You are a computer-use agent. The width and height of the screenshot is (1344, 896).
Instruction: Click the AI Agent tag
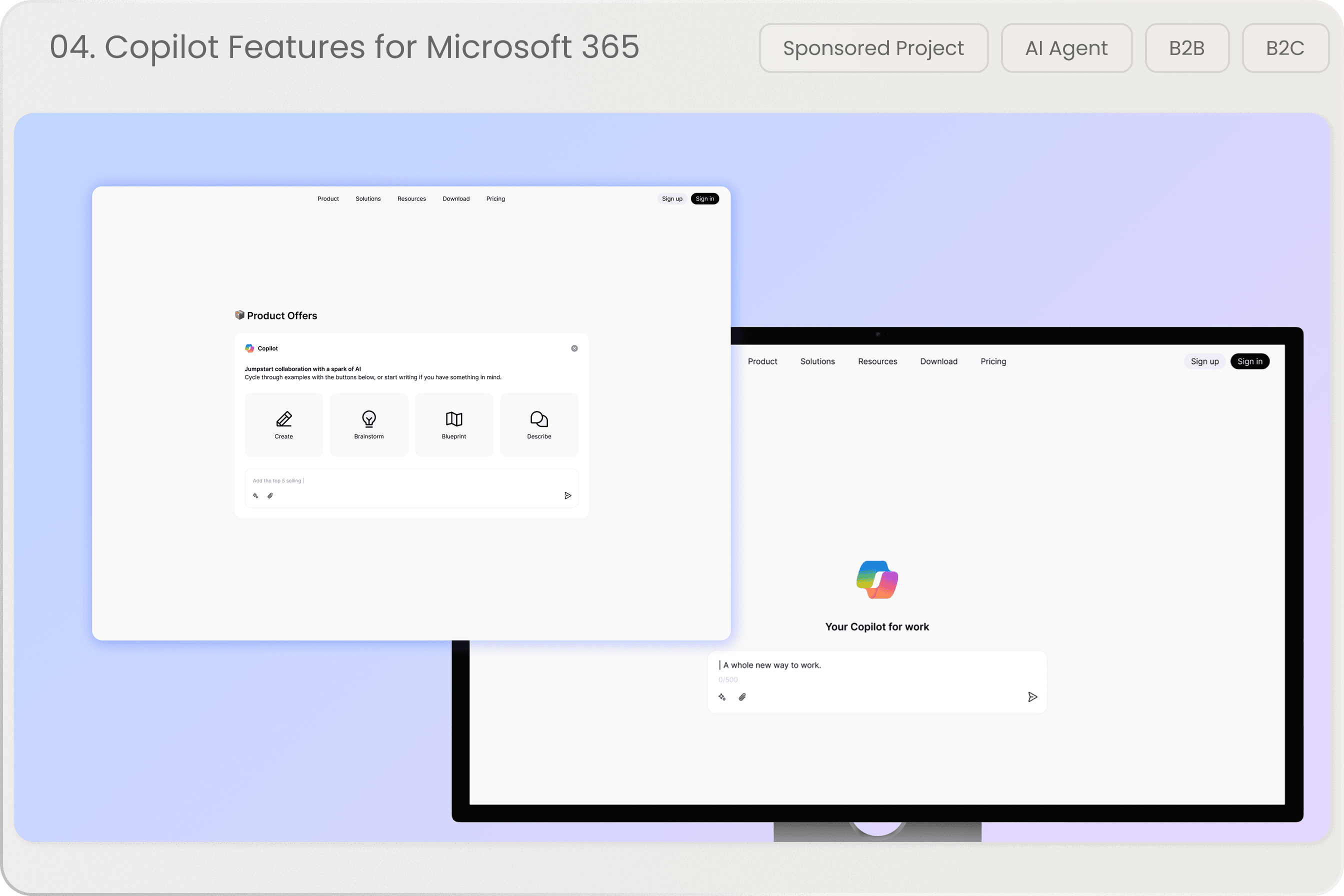pyautogui.click(x=1067, y=48)
